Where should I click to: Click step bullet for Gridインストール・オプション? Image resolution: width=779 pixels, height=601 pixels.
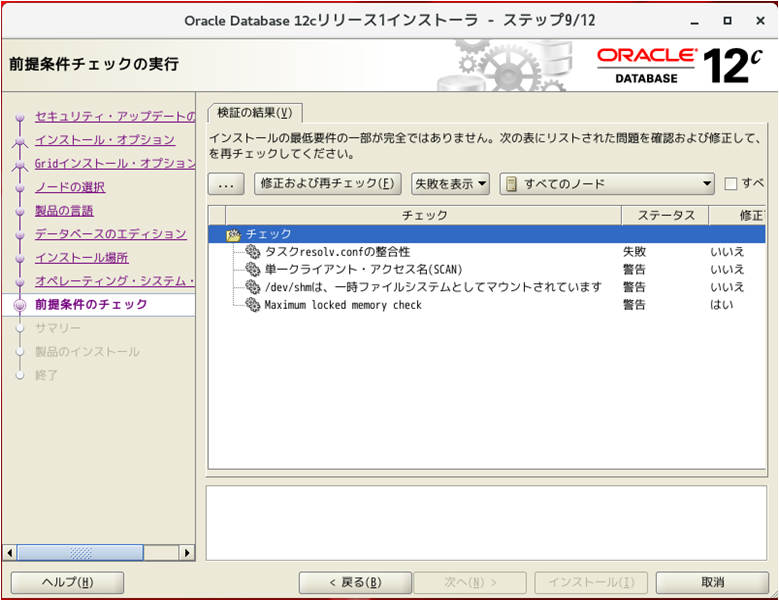[x=20, y=165]
